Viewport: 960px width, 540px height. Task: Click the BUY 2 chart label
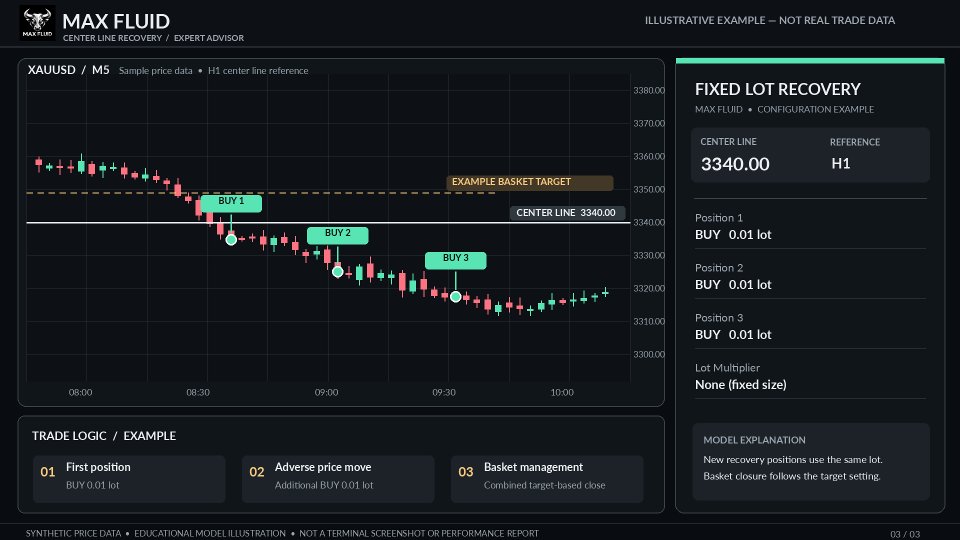(x=337, y=235)
